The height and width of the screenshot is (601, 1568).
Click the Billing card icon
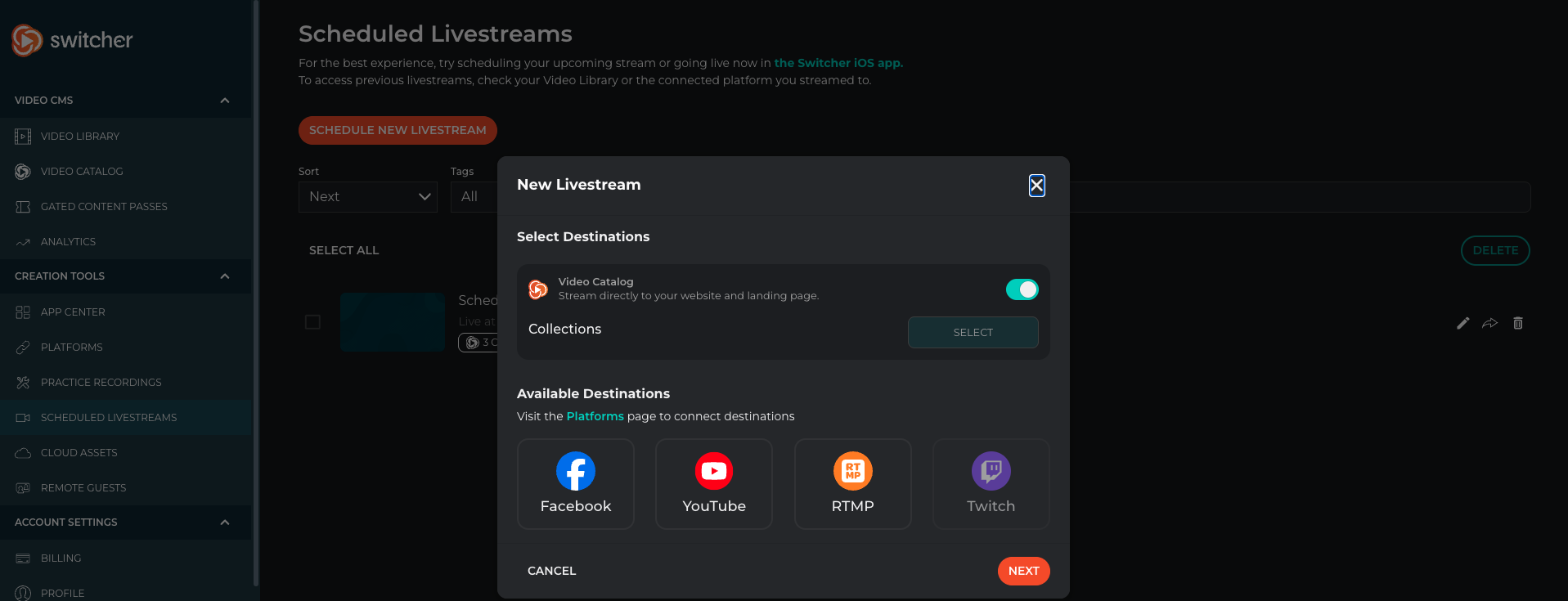[23, 558]
